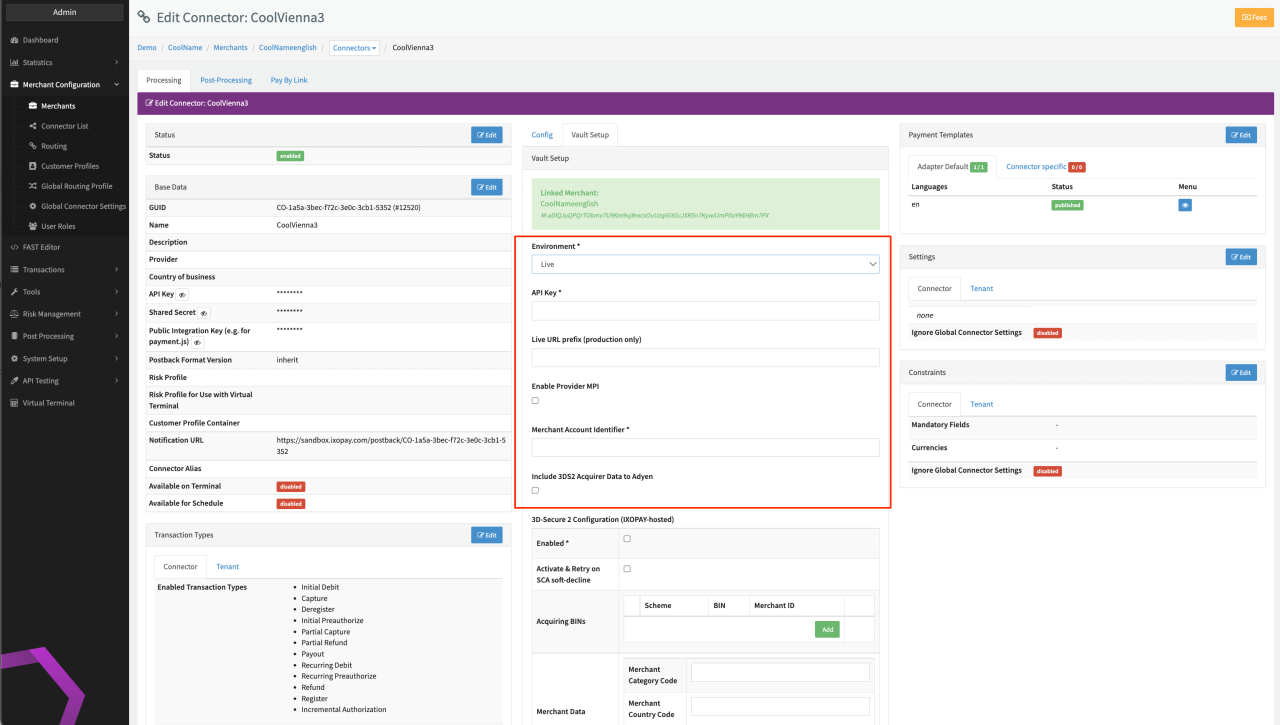Click the Merchant Account Identifier field

705,447
